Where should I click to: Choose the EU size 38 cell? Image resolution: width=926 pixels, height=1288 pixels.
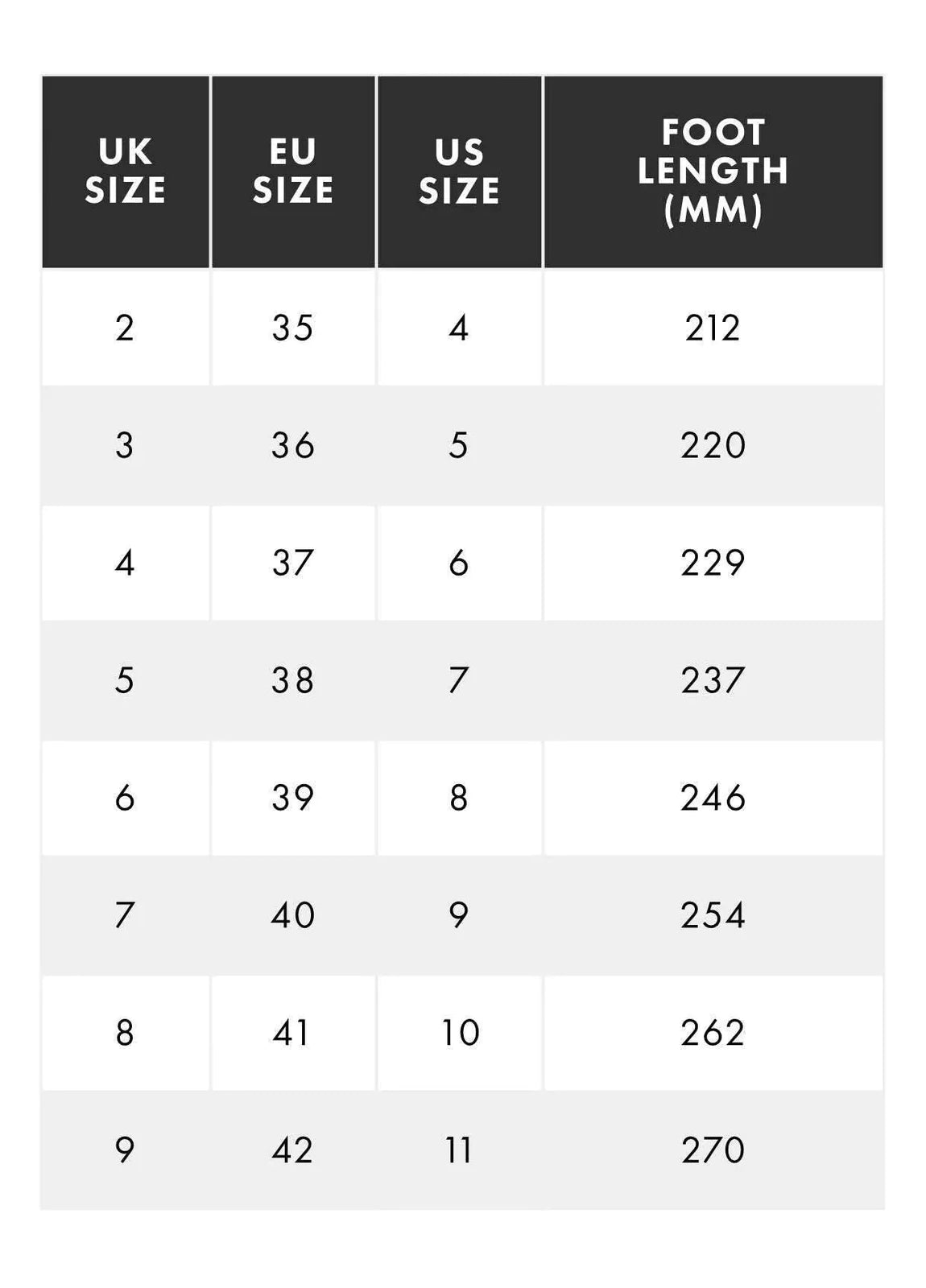pos(293,680)
